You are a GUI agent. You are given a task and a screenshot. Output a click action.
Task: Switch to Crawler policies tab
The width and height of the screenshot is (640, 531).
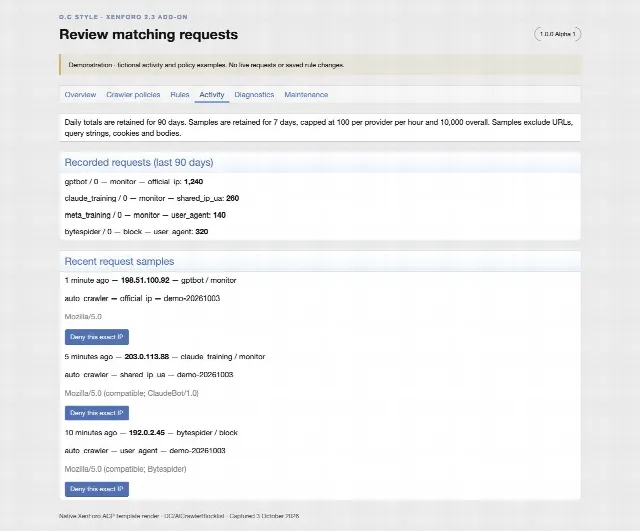click(x=133, y=95)
